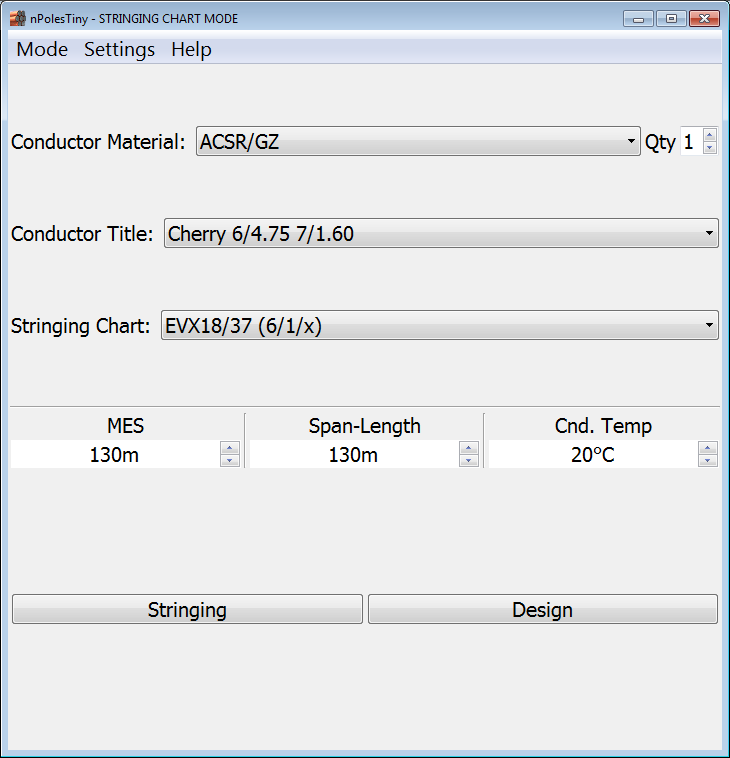Click the nPolesTiny app icon in title bar
The image size is (730, 758).
point(17,18)
